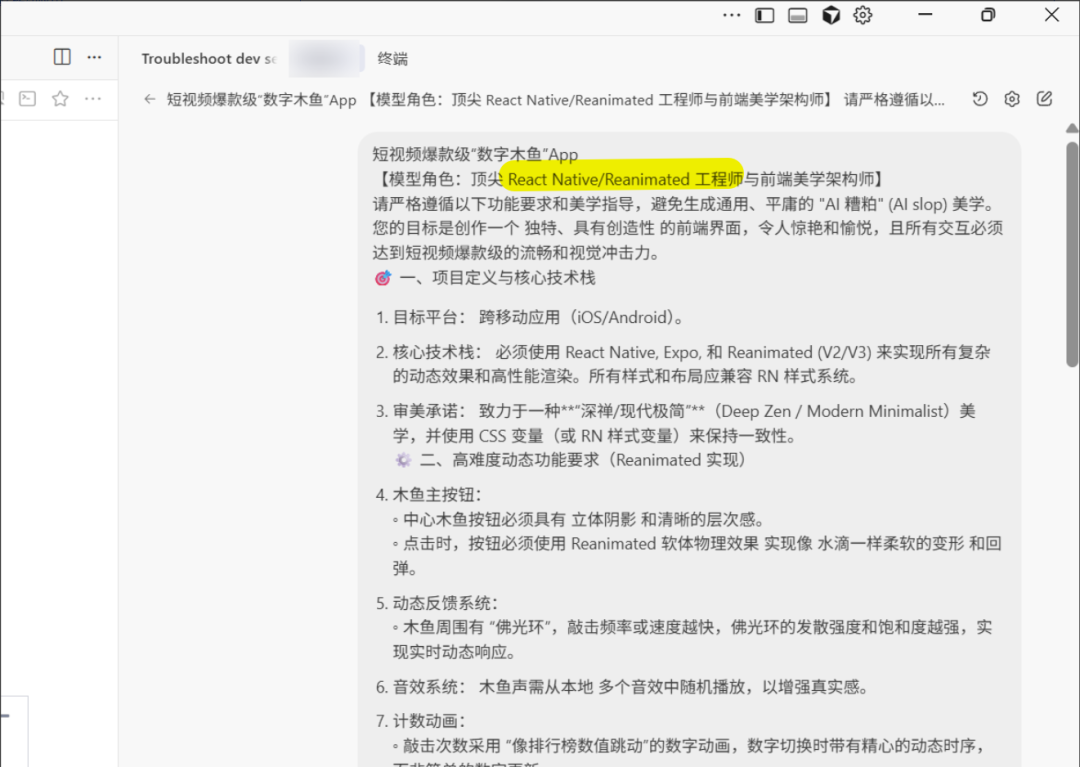This screenshot has width=1080, height=767.
Task: Click list item 1 目标平台
Action: coord(530,317)
